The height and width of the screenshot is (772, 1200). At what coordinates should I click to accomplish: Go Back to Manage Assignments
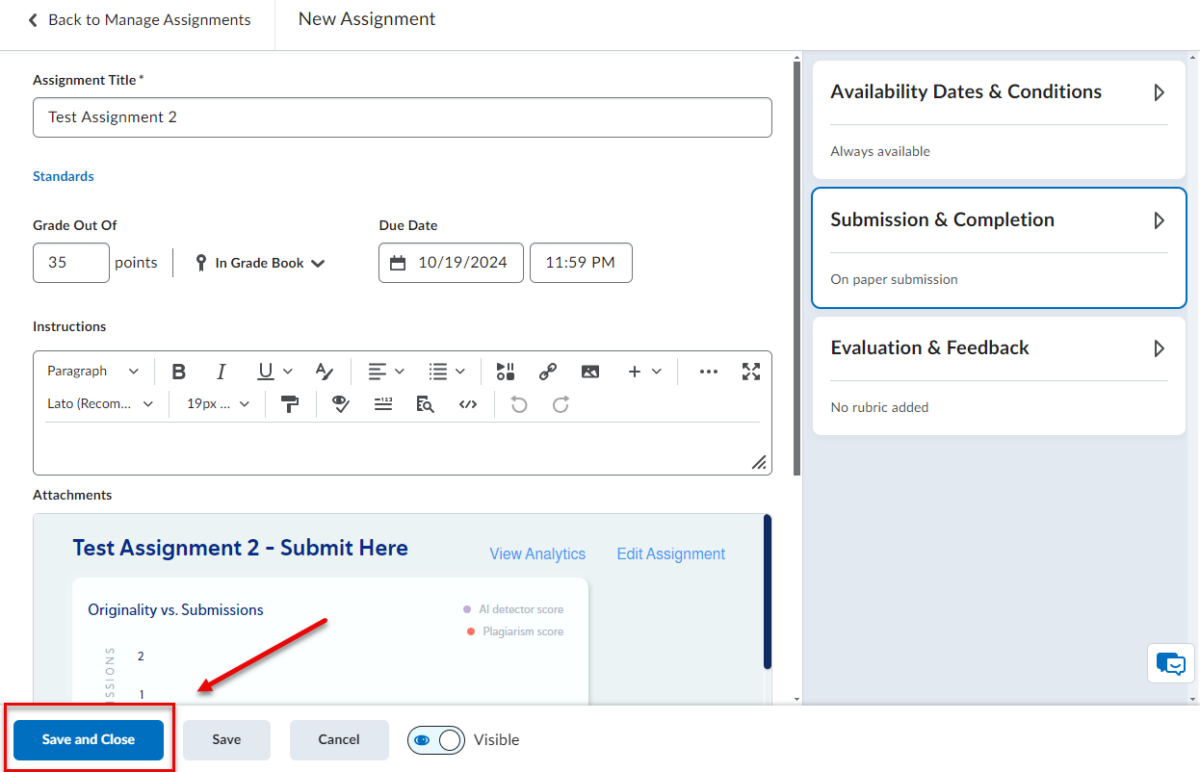[x=140, y=18]
